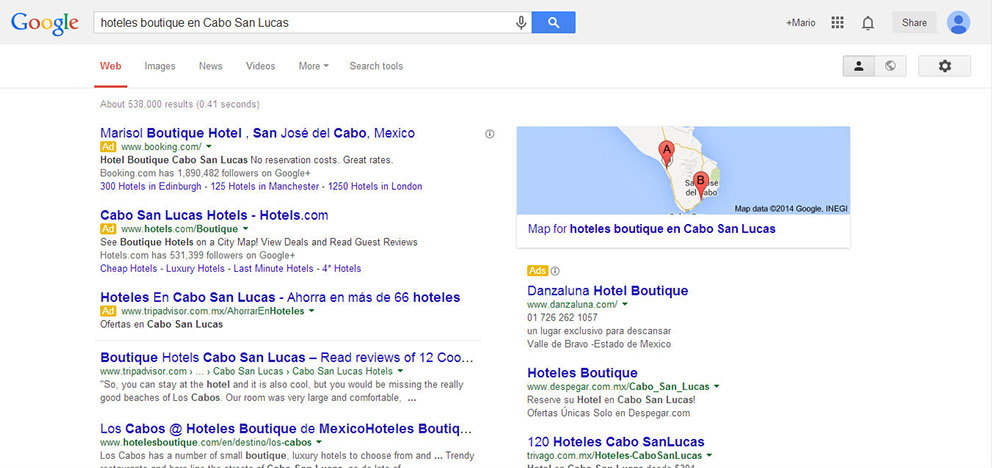Open dropdown after Cabo San Lucas Hotels breadcrumb

400,371
